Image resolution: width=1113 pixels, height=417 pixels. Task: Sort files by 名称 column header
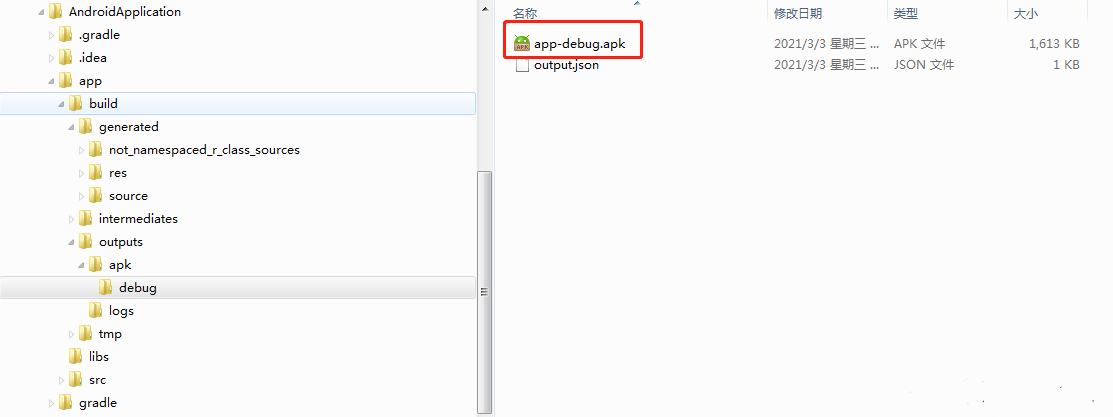click(x=526, y=14)
